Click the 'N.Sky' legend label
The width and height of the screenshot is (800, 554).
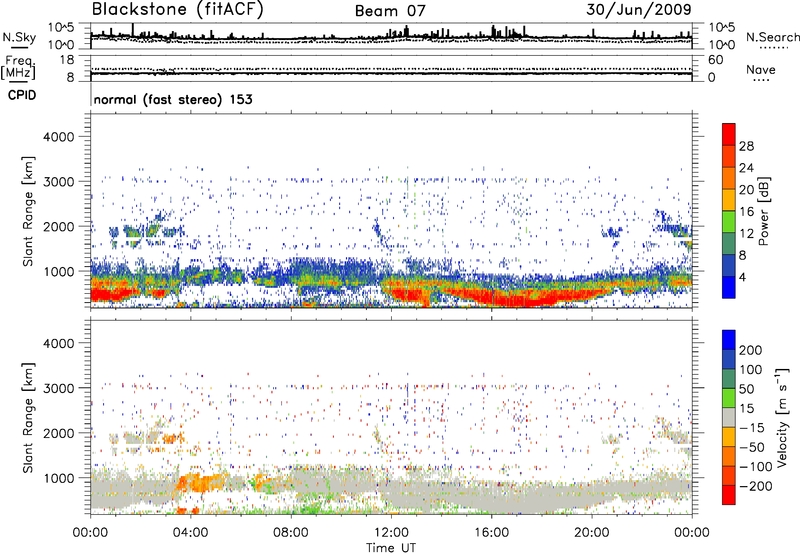[19, 37]
